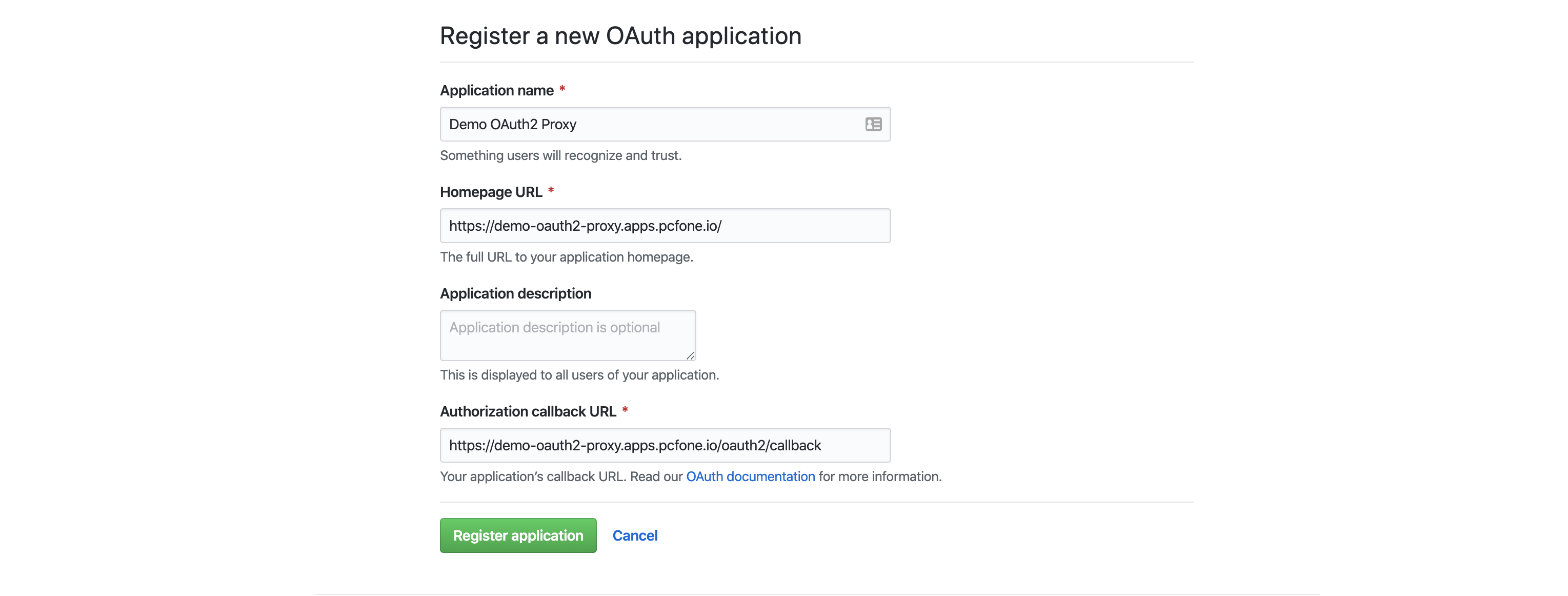The width and height of the screenshot is (1568, 596).
Task: Click the green Register application button
Action: click(518, 535)
